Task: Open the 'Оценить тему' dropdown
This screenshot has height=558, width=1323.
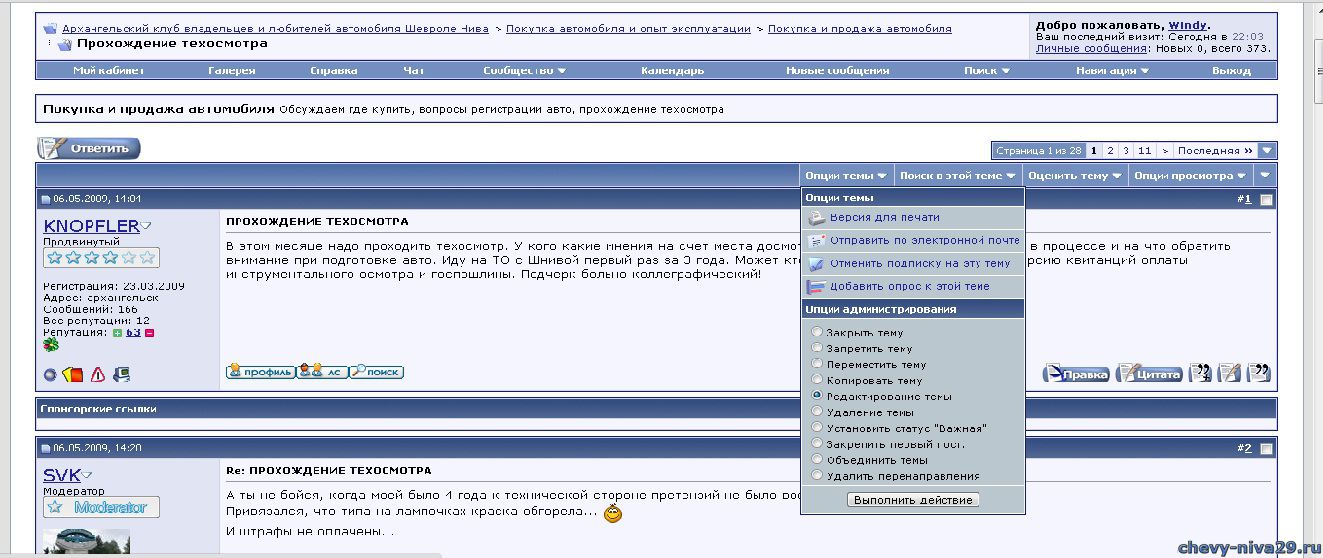Action: tap(1074, 176)
